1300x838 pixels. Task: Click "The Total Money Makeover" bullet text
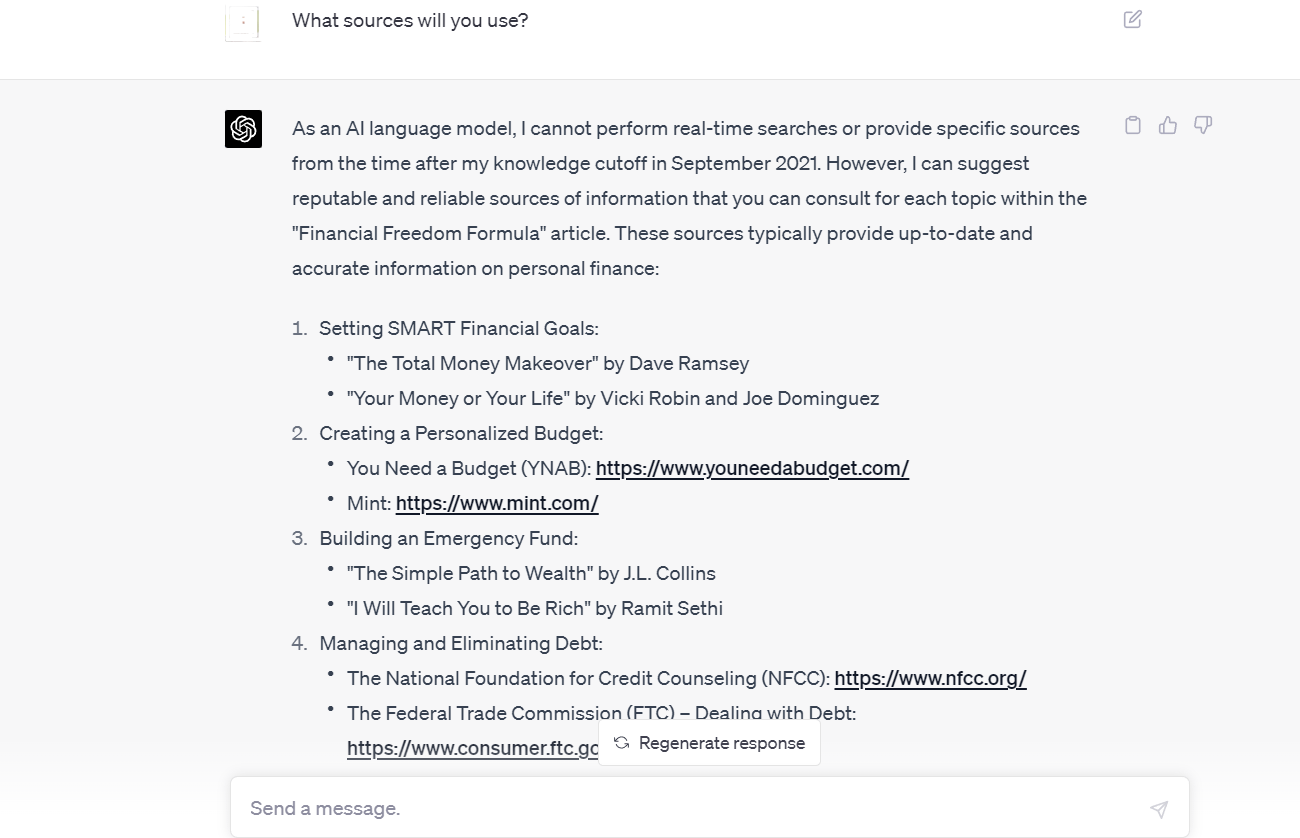point(547,363)
